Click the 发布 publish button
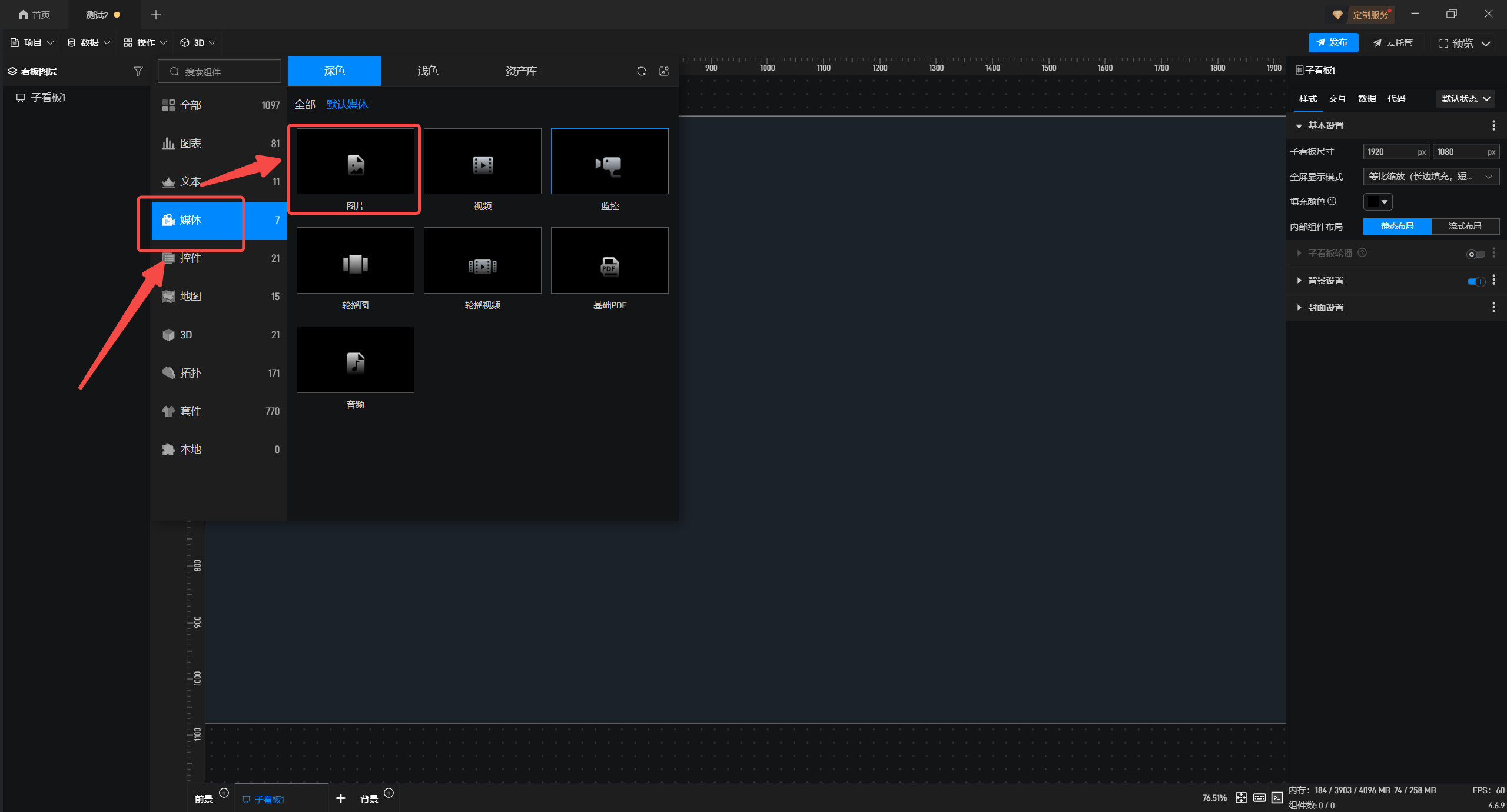Screen dimensions: 1507x812 click(1333, 42)
